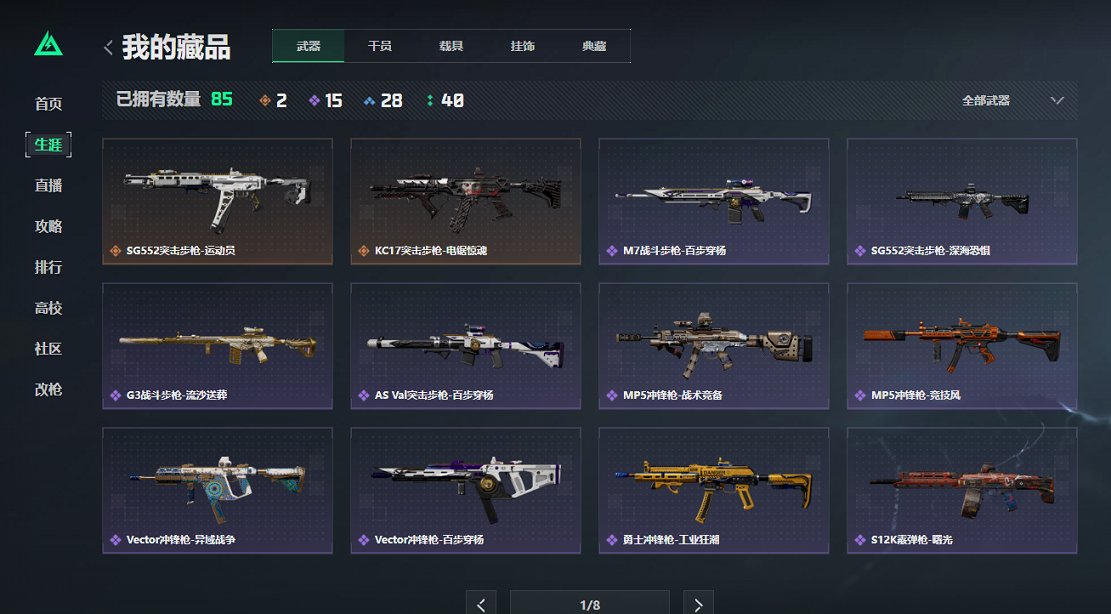The width and height of the screenshot is (1111, 614).
Task: Go to previous page arrow
Action: [x=481, y=604]
